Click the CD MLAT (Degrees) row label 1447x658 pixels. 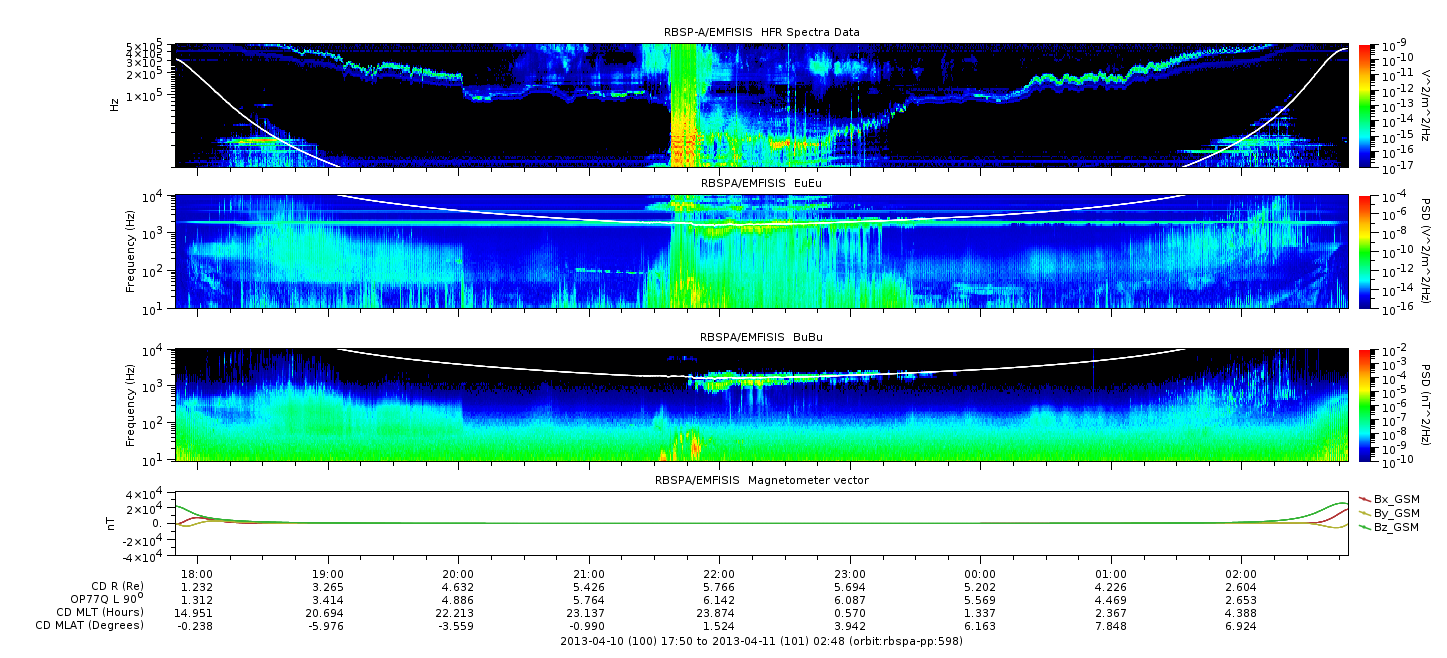[x=87, y=625]
